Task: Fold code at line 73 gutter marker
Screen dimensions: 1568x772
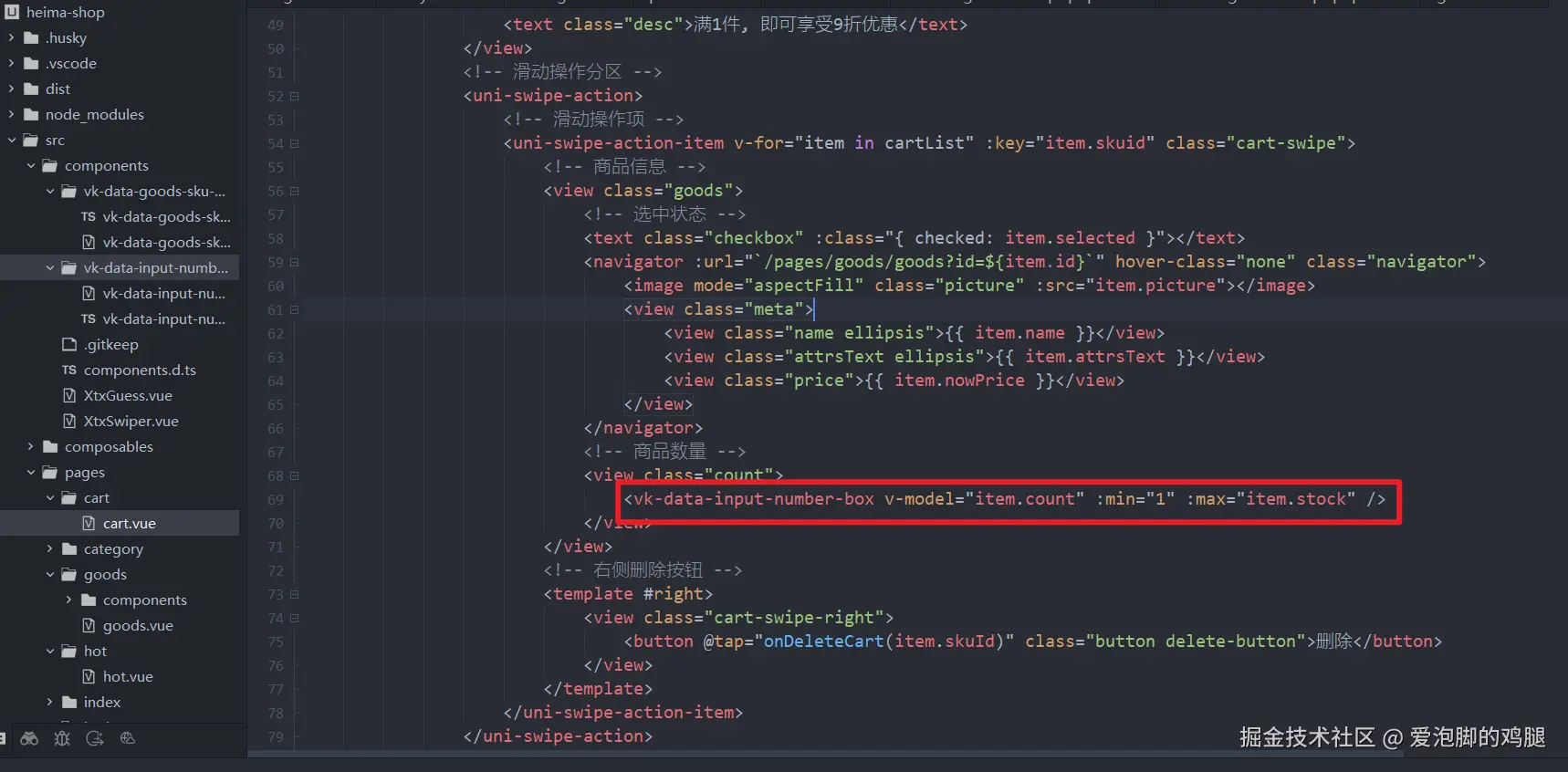Action: (x=295, y=594)
